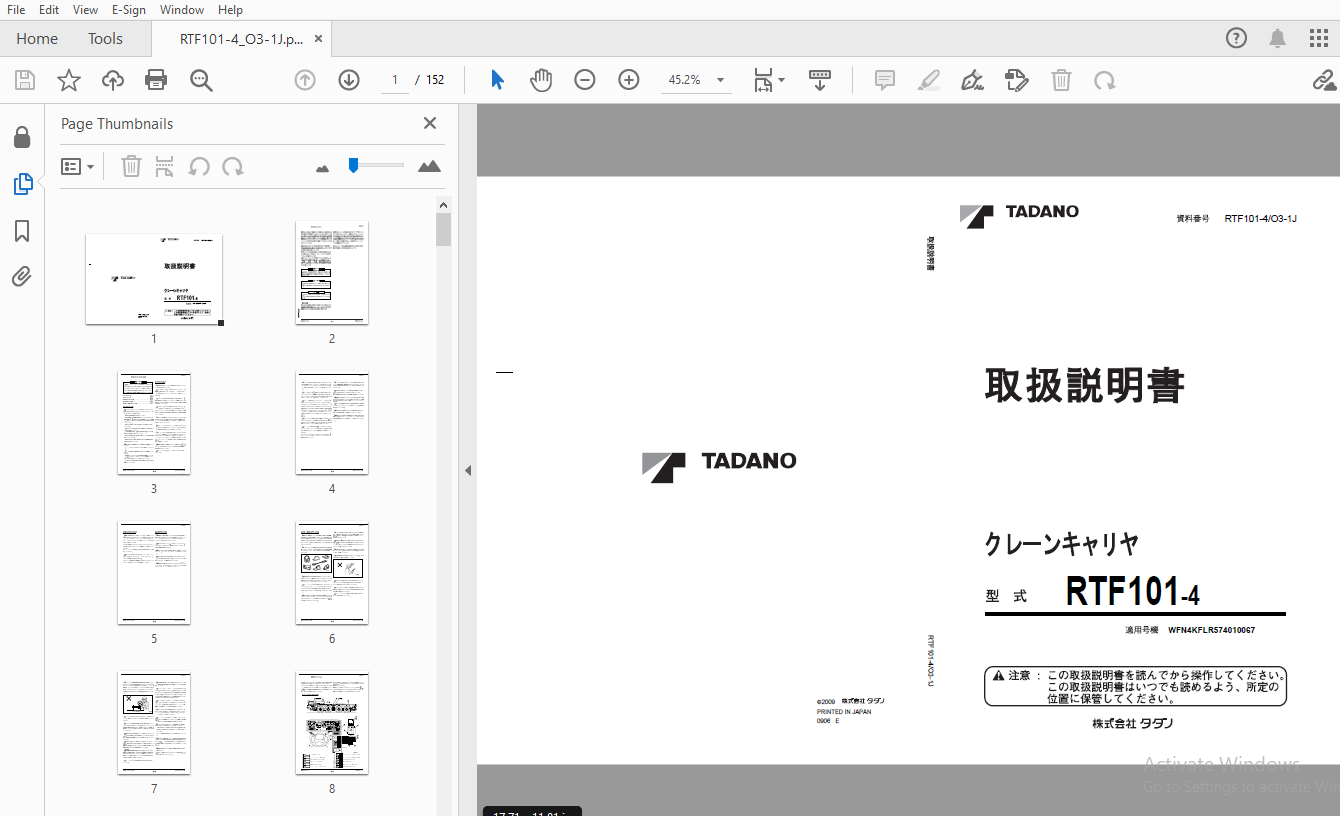Open the Help menu

click(x=230, y=10)
